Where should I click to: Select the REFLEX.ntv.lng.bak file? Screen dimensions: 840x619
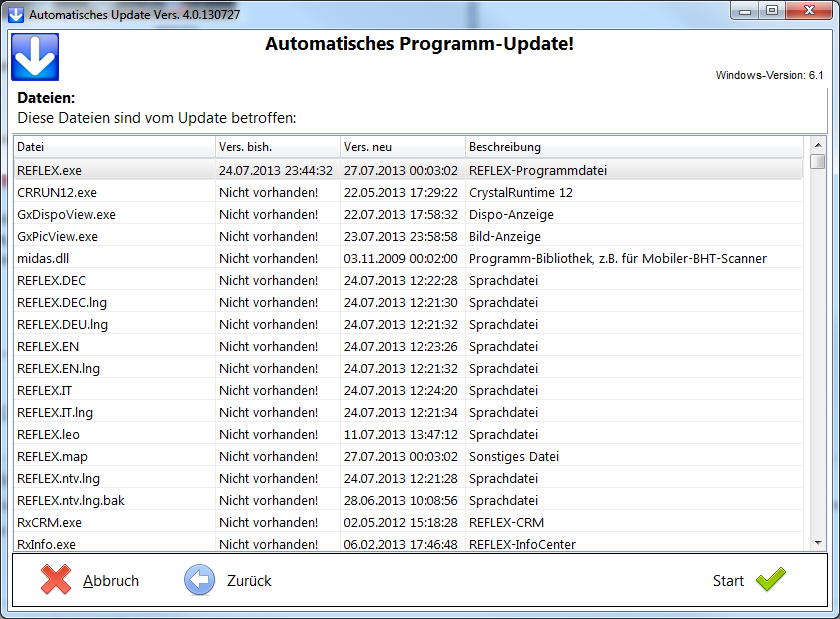point(408,500)
